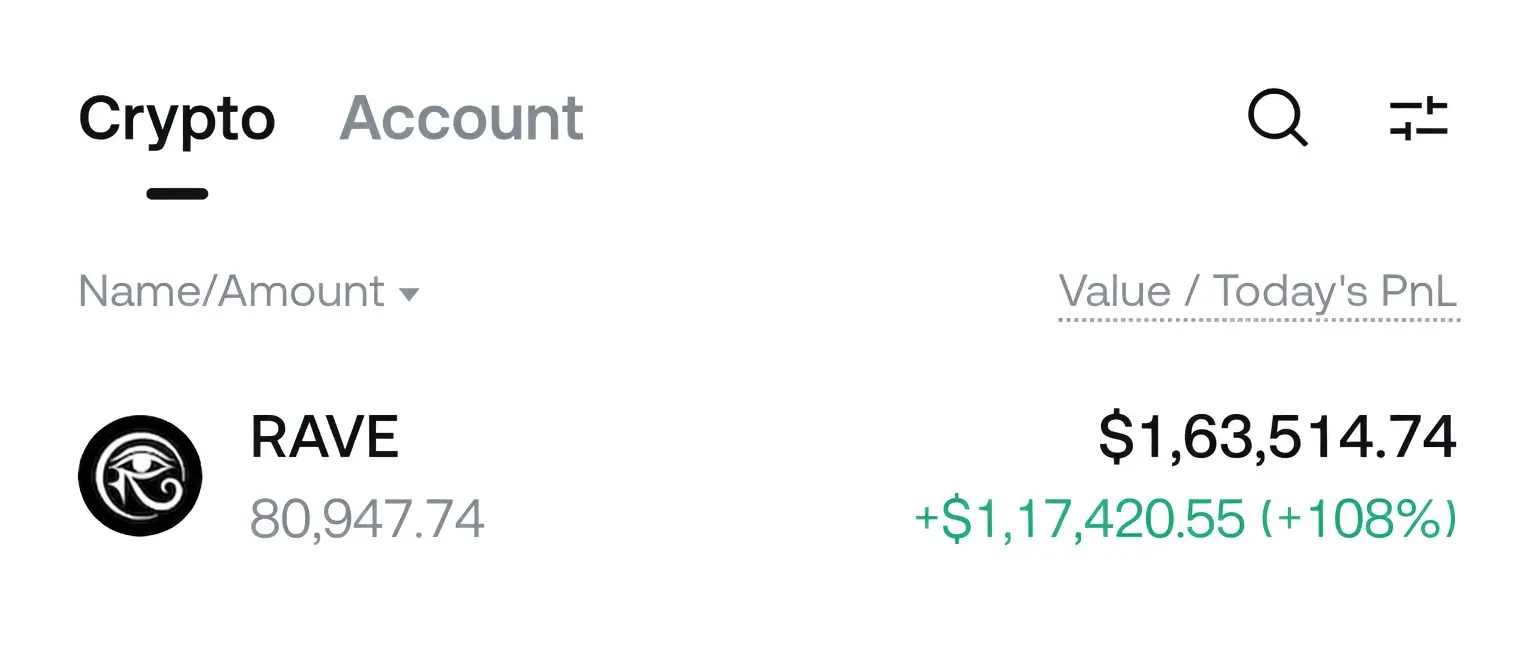Click the word Amount in sort header

(x=302, y=292)
